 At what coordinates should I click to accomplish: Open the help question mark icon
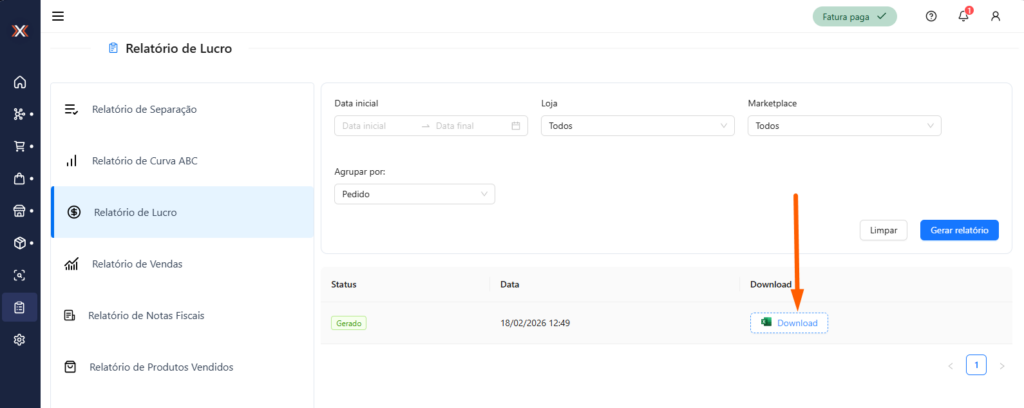pos(931,16)
